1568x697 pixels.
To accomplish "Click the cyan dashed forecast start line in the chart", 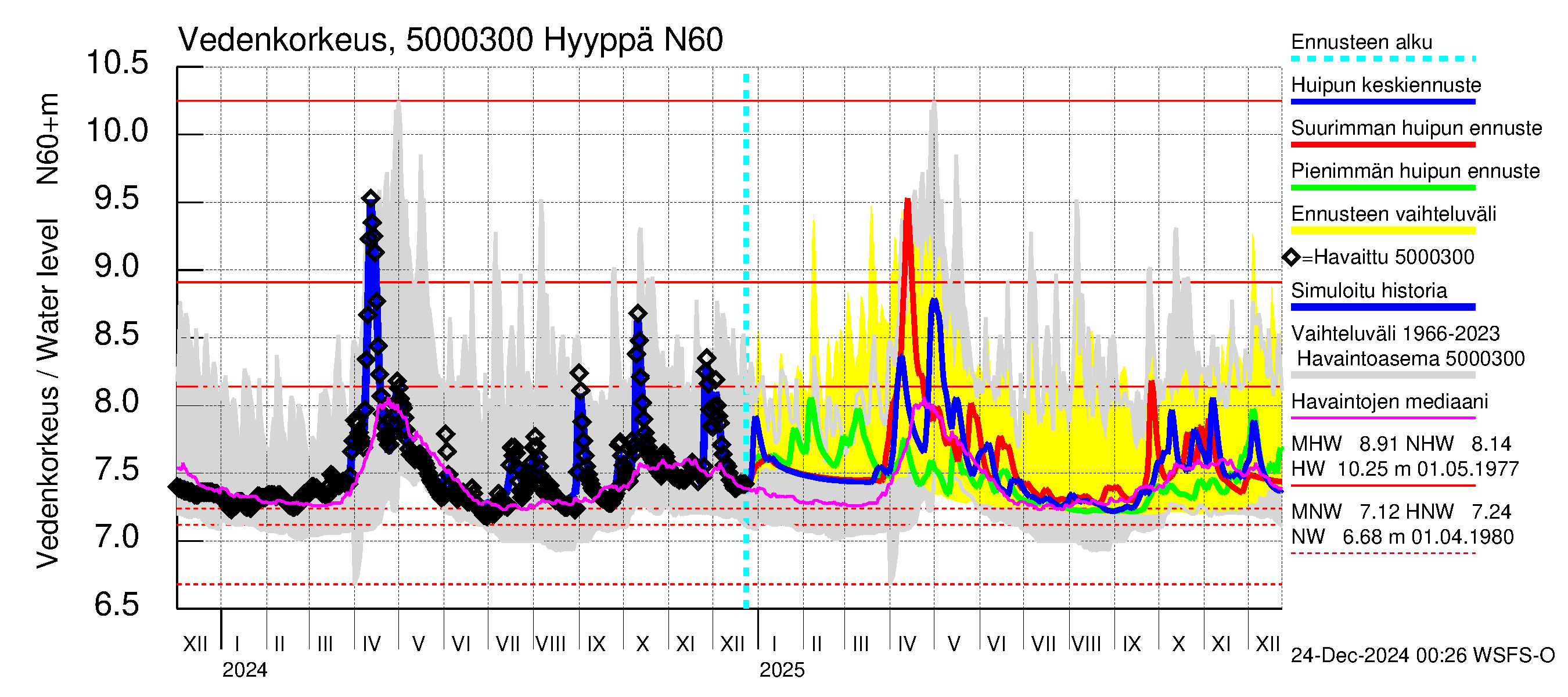I will click(746, 341).
